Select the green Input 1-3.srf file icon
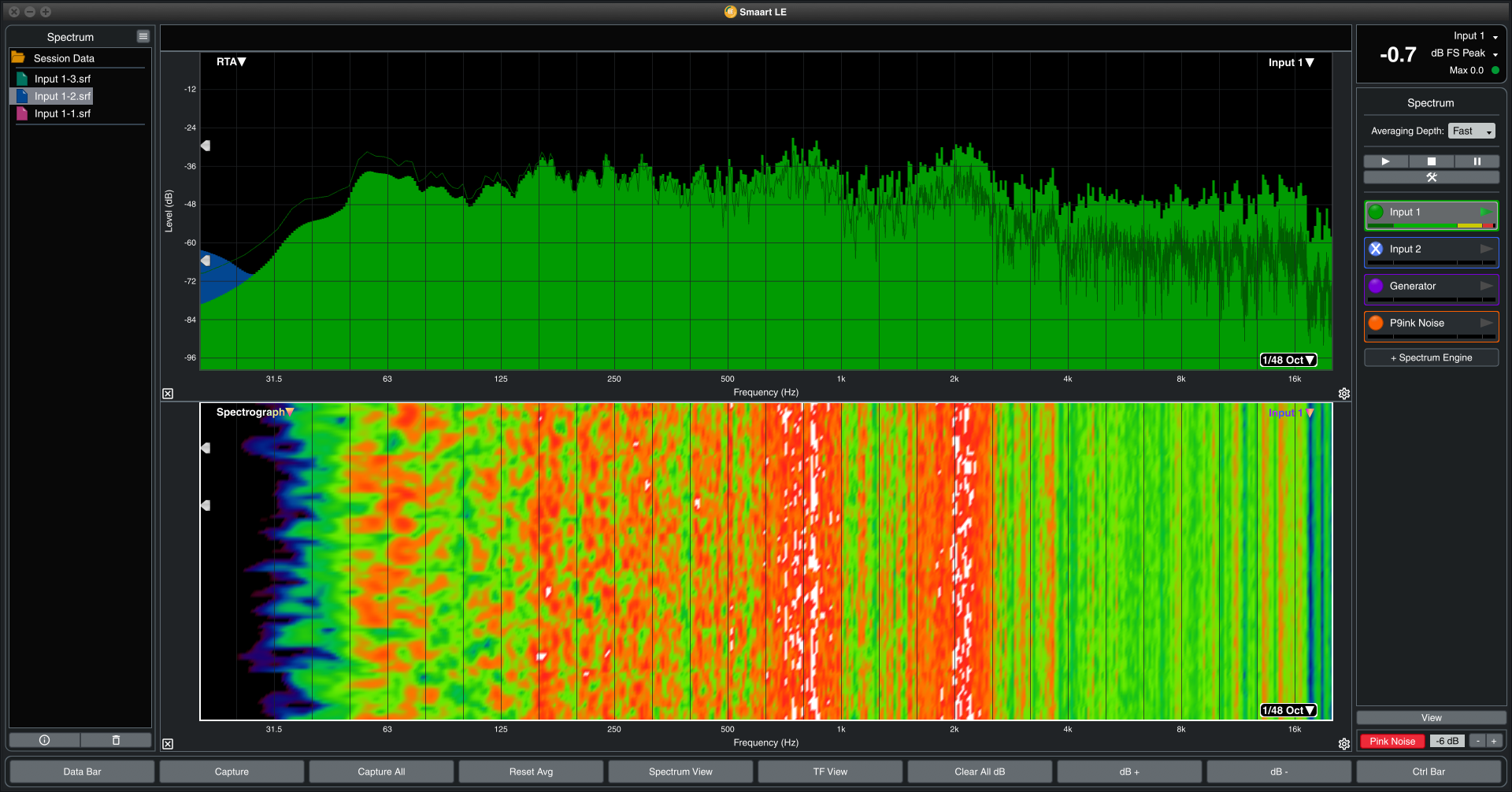 point(22,79)
